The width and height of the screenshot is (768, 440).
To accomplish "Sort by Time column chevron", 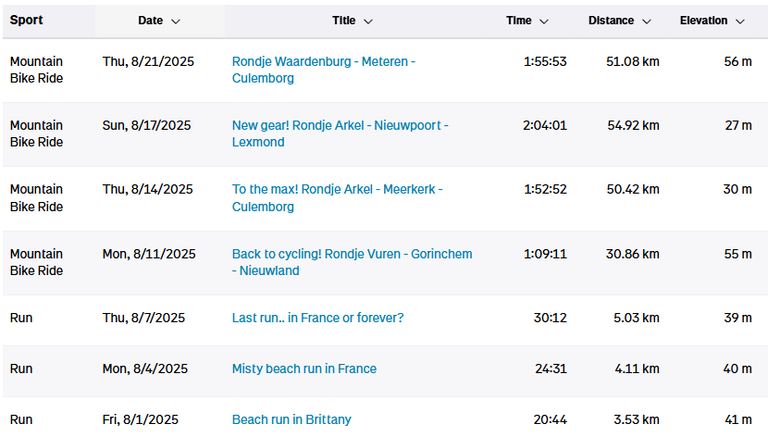I will click(544, 21).
